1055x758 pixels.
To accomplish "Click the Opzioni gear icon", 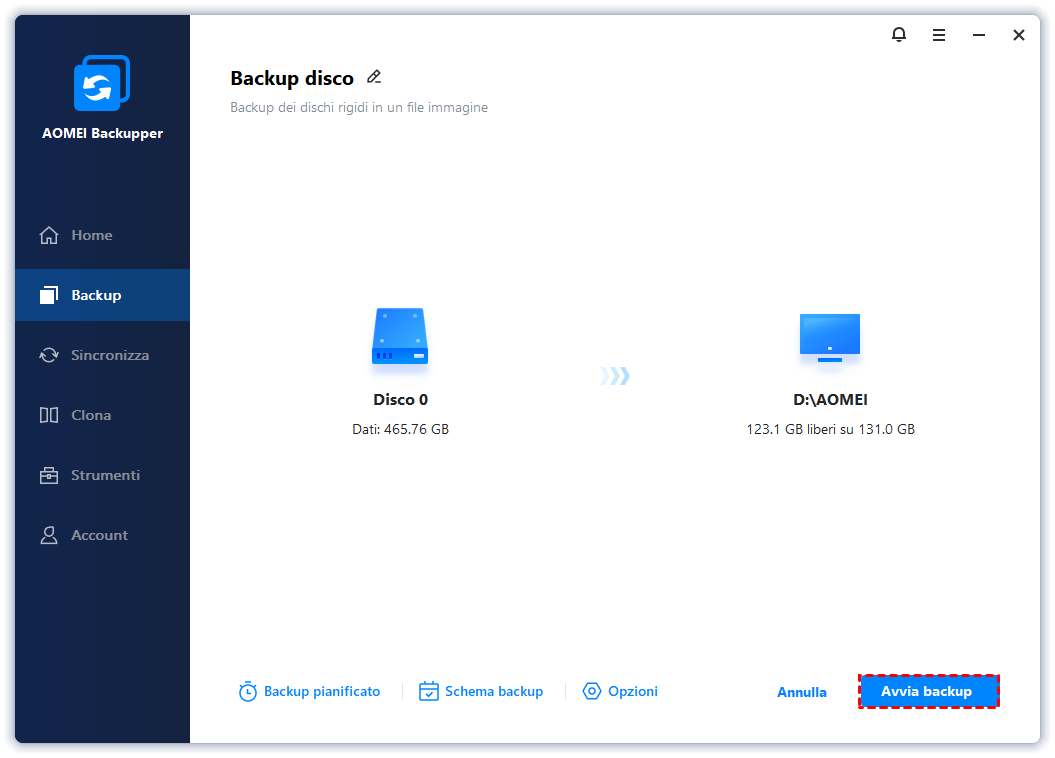I will click(591, 691).
